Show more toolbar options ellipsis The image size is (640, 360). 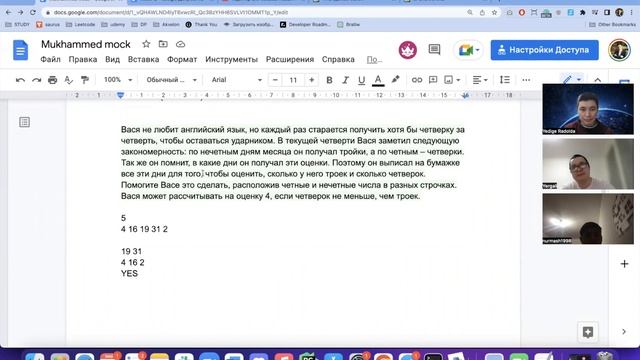[526, 80]
